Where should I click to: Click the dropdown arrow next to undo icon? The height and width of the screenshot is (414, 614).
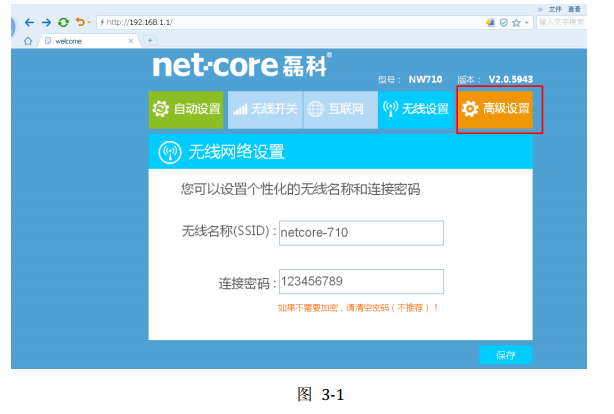click(89, 22)
